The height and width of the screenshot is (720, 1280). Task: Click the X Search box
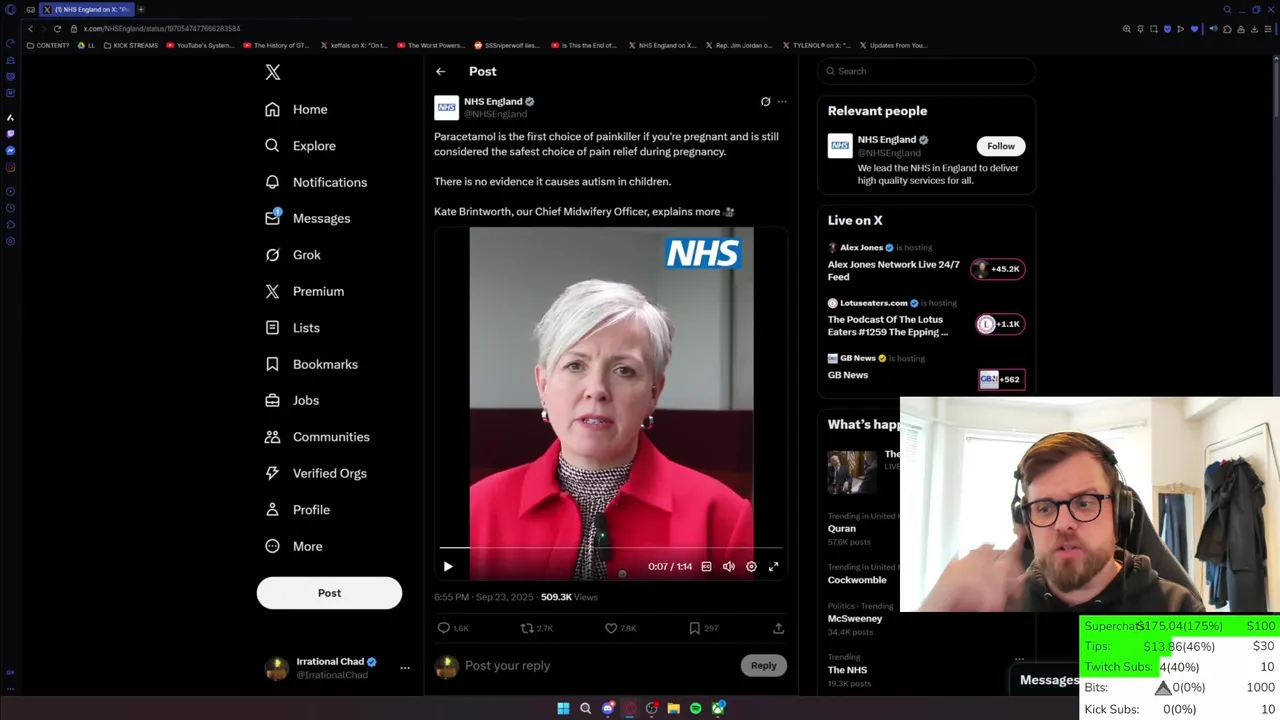(x=926, y=71)
